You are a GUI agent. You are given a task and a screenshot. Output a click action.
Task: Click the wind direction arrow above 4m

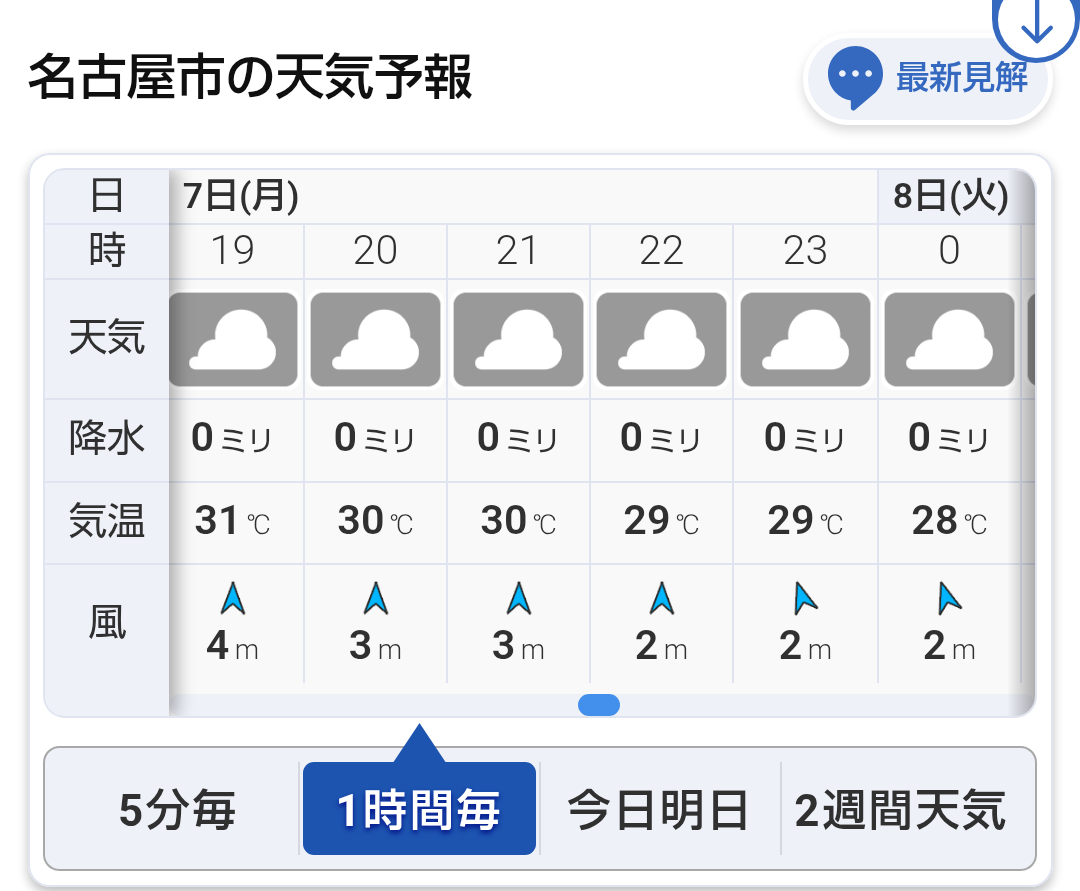coord(233,598)
